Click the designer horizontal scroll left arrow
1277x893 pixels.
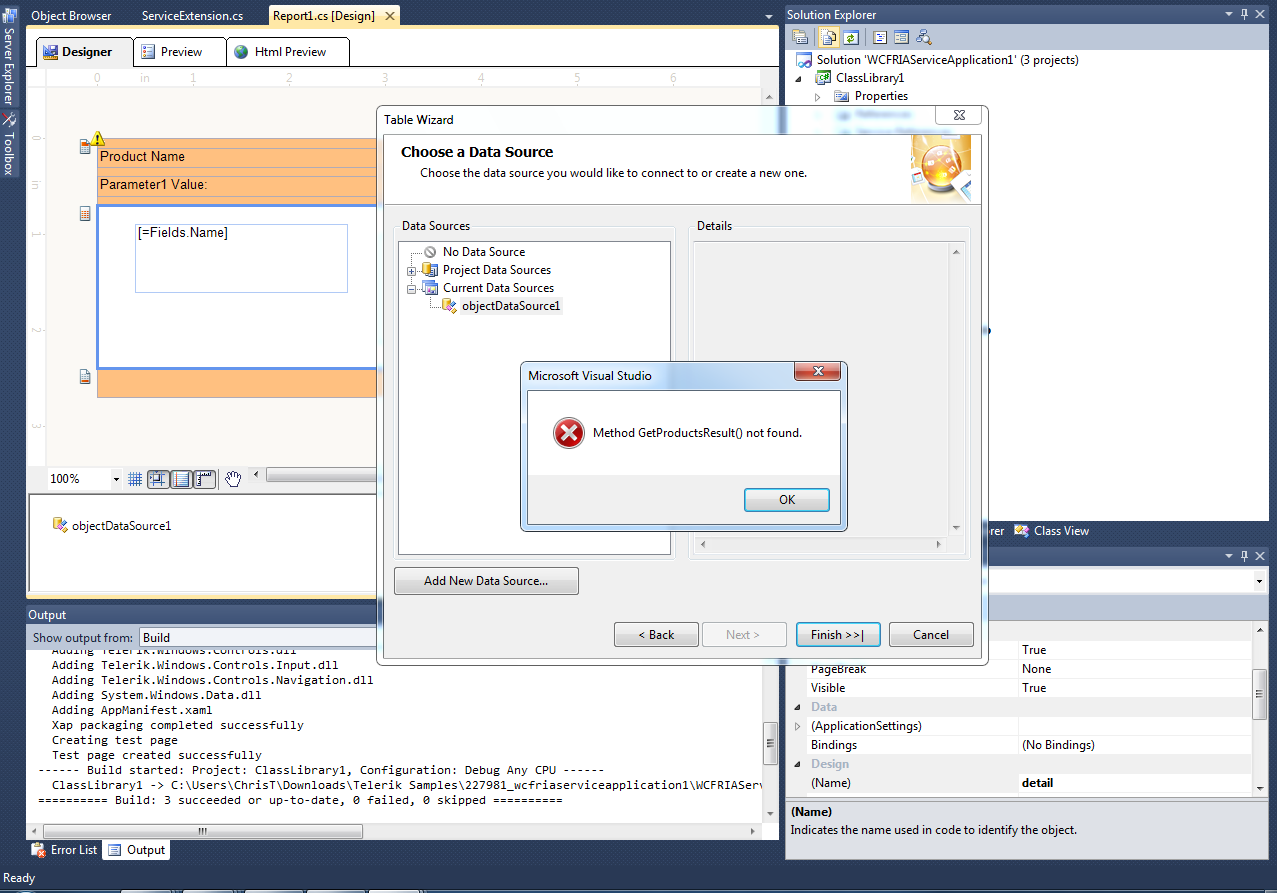(256, 475)
